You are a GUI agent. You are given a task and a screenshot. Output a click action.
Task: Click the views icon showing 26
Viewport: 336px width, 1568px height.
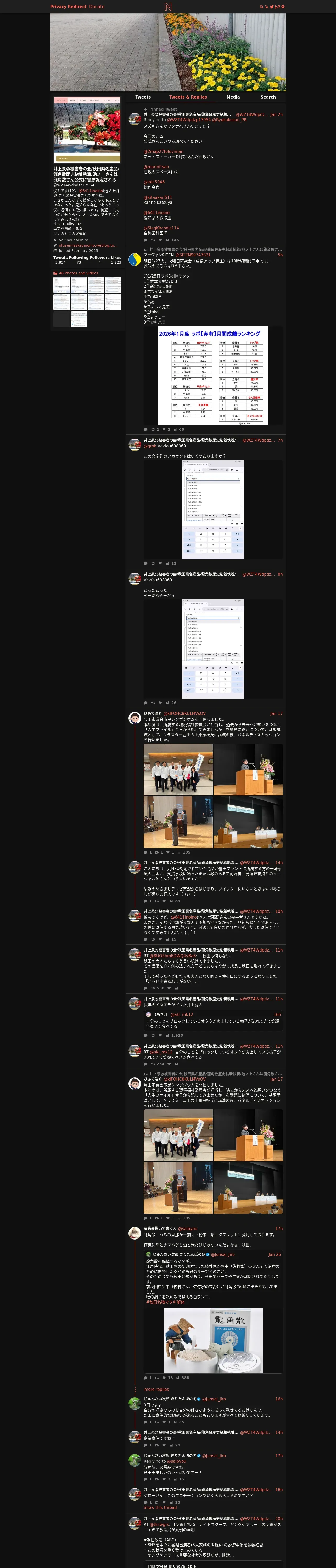click(167, 702)
